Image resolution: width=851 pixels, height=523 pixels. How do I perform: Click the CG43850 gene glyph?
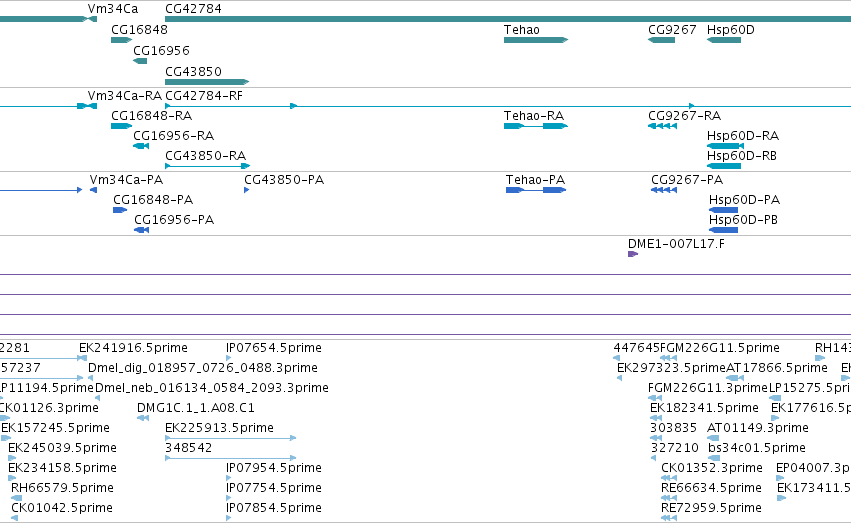(x=207, y=82)
